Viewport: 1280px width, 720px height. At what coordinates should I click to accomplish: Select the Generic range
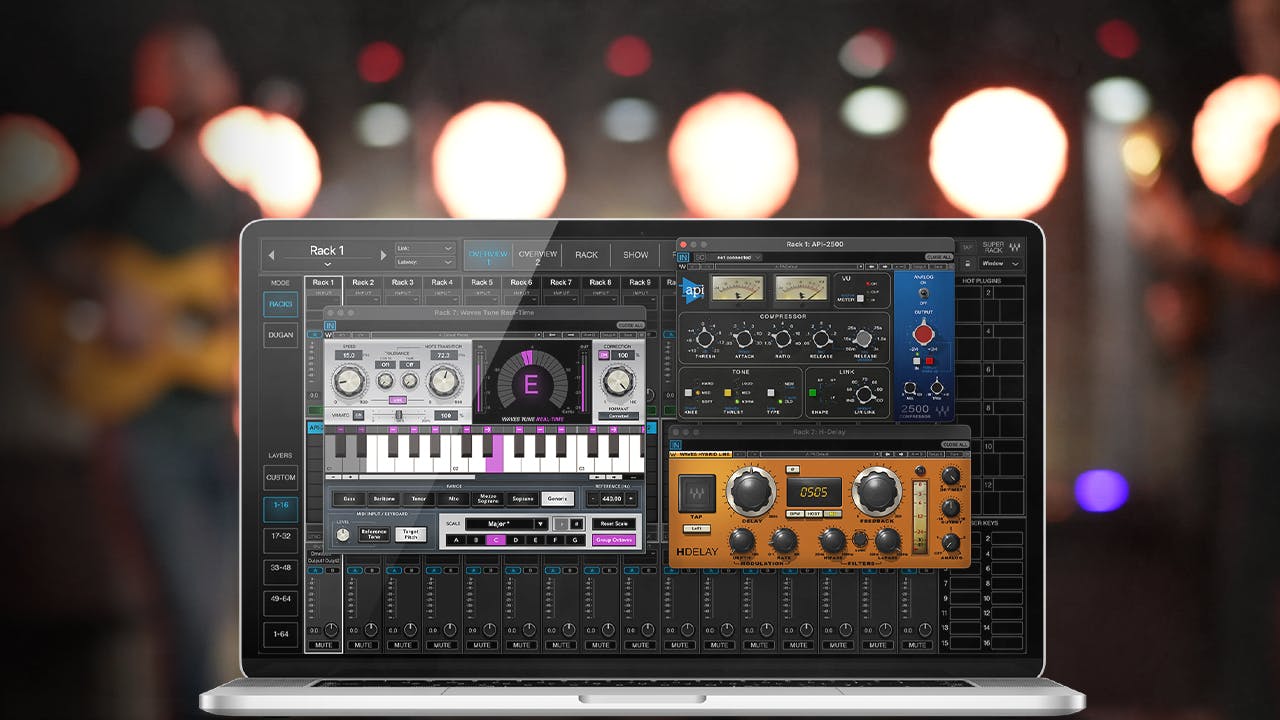pos(557,498)
